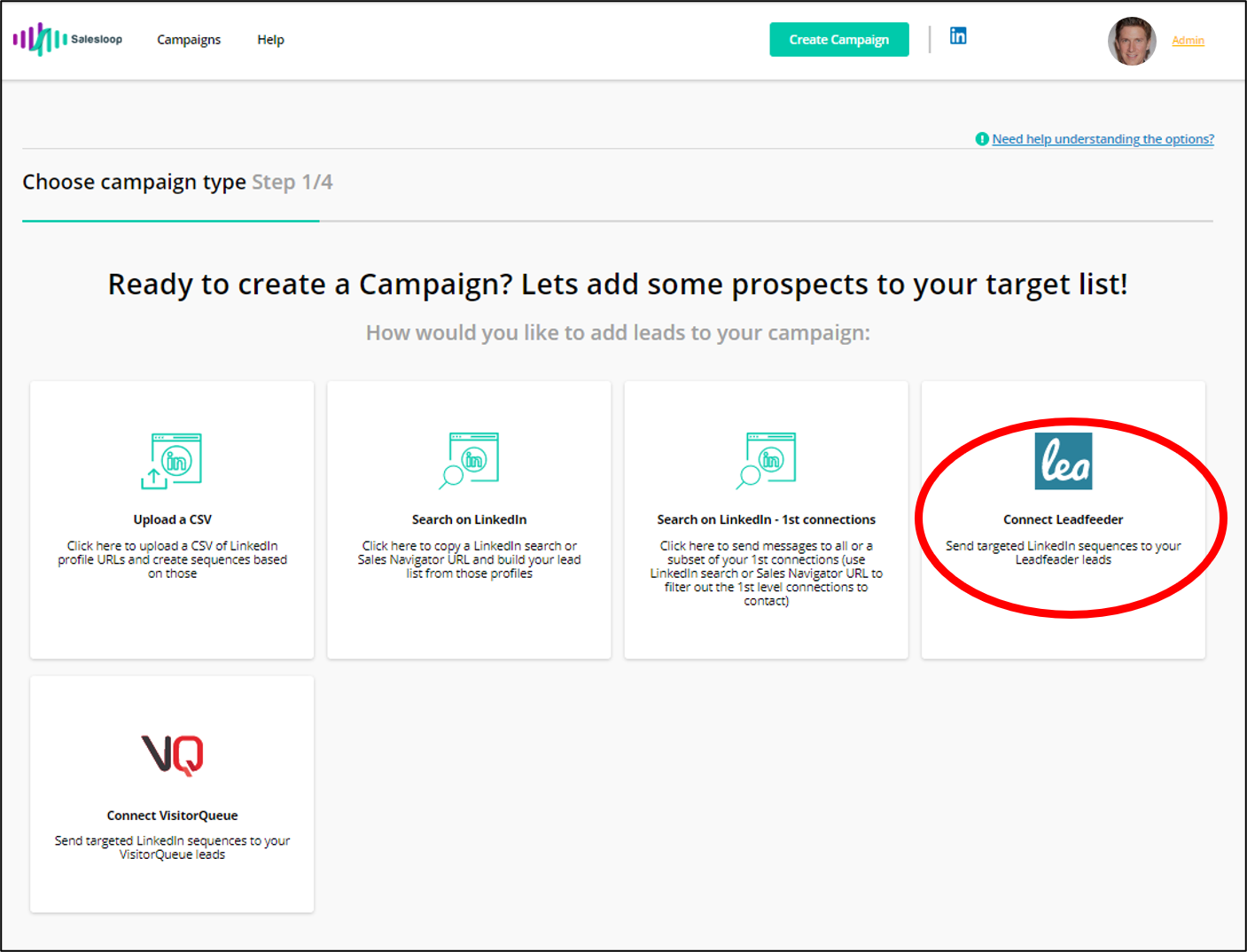Click the LinkedIn icon in the header
Viewport: 1247px width, 952px height.
click(958, 35)
